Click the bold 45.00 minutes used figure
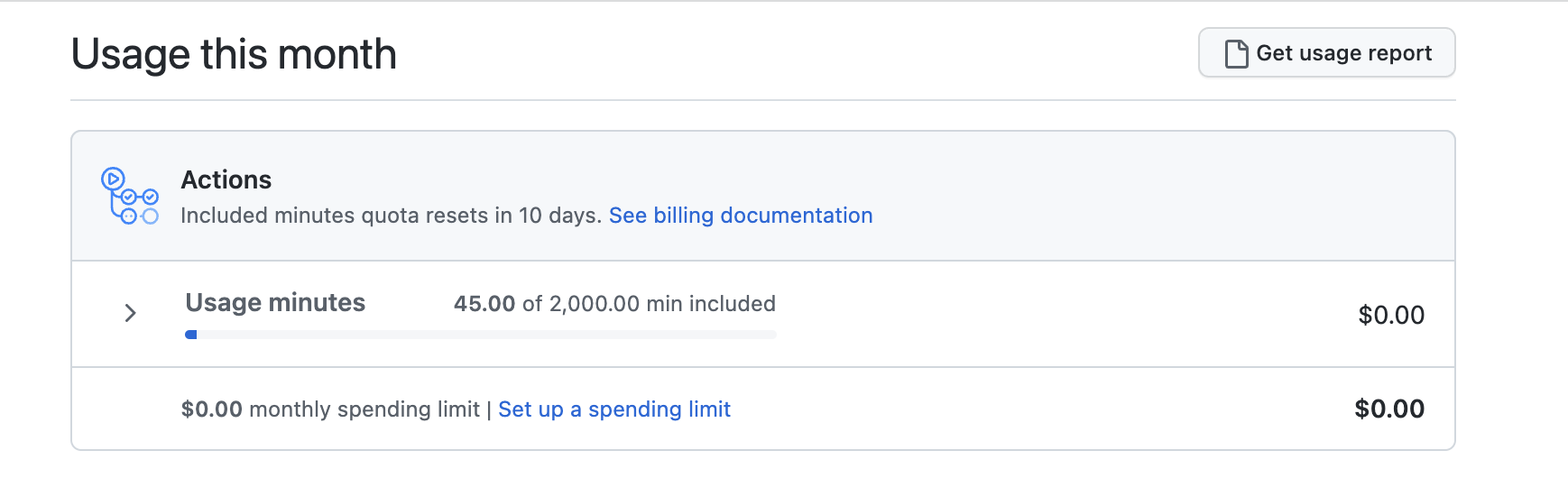This screenshot has width=1568, height=478. 484,304
